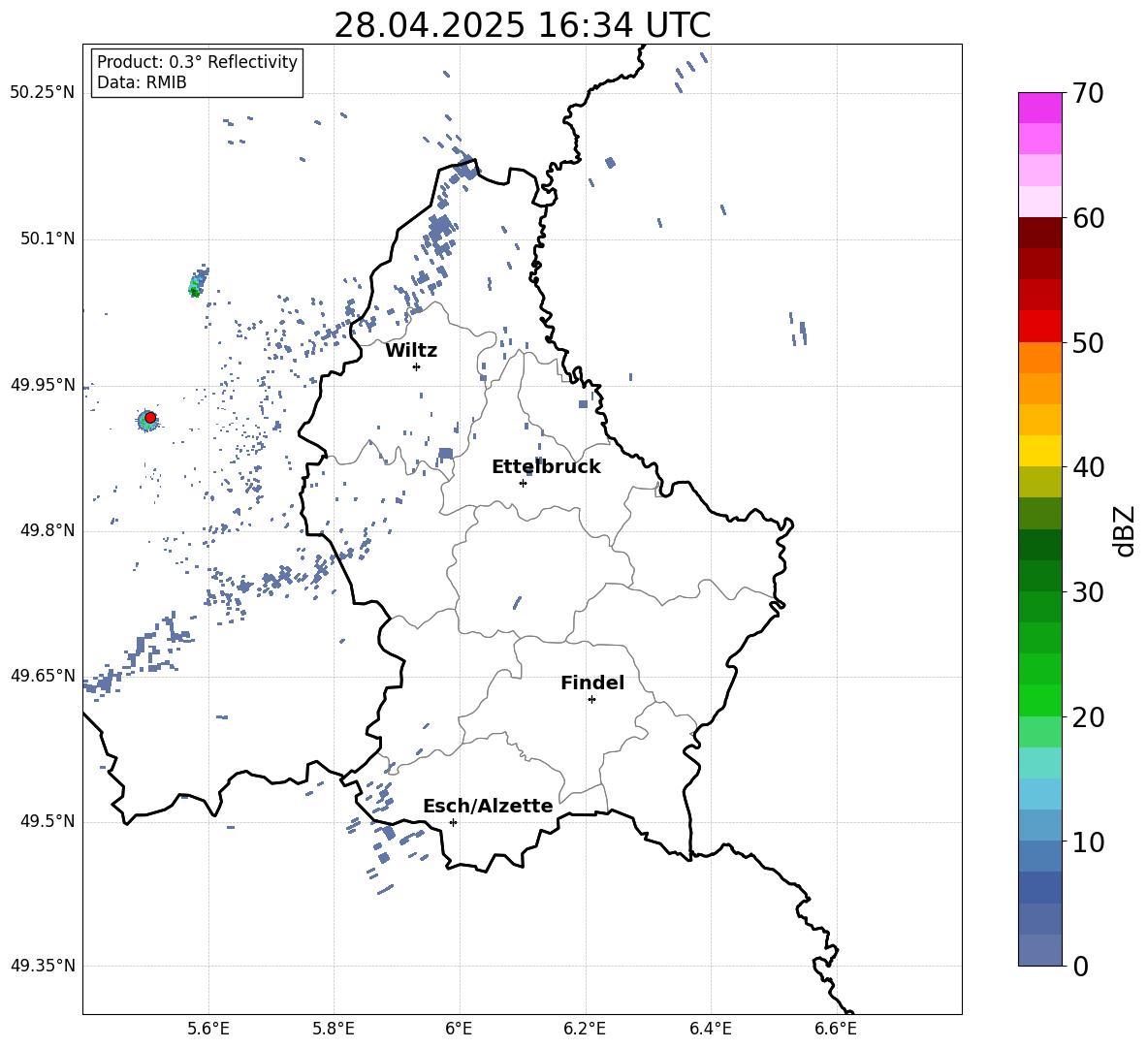1148x1048 pixels.
Task: Click the colorbar tick label '40'
Action: pyautogui.click(x=1088, y=467)
